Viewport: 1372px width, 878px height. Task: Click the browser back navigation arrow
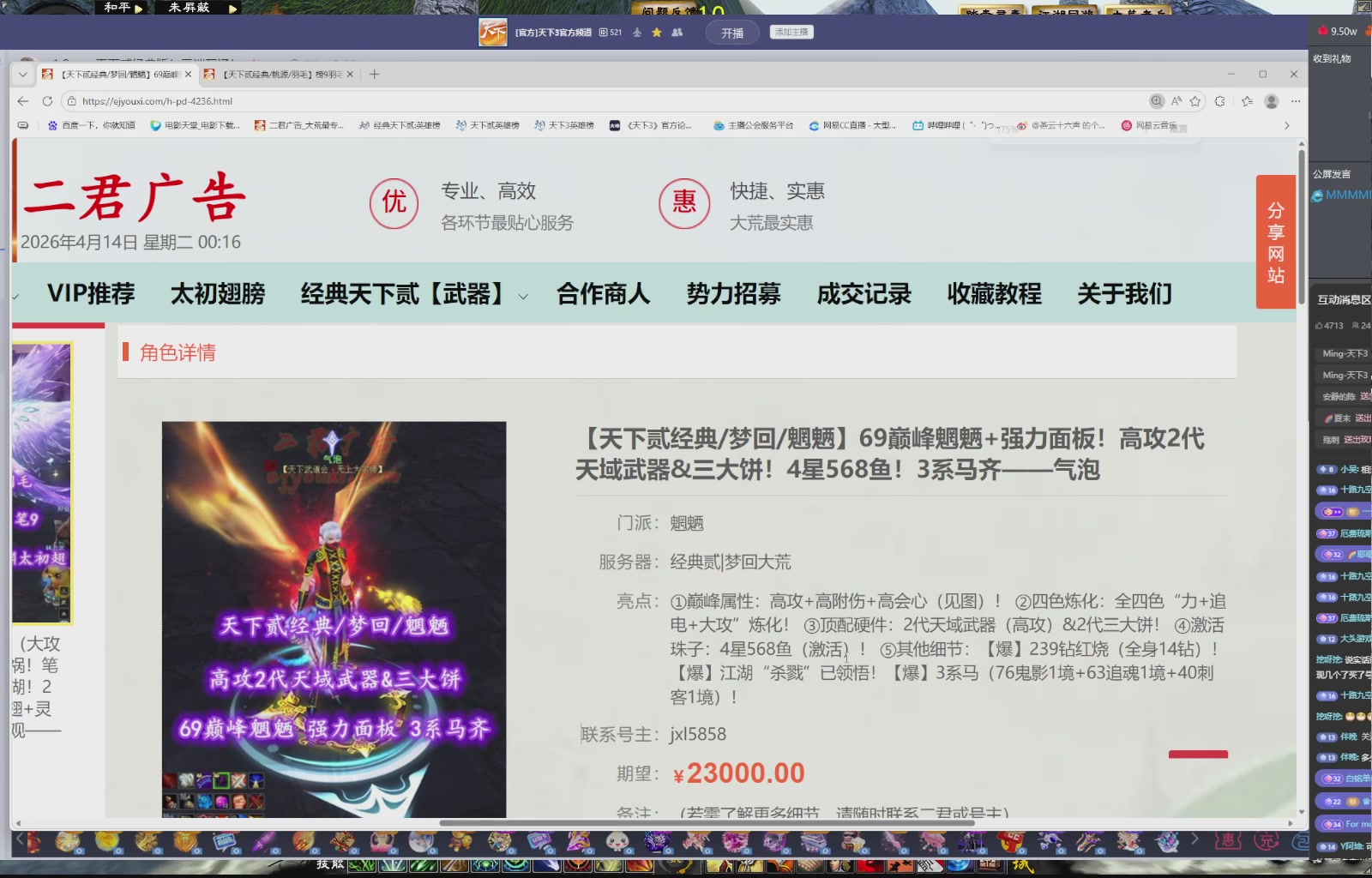click(x=21, y=100)
